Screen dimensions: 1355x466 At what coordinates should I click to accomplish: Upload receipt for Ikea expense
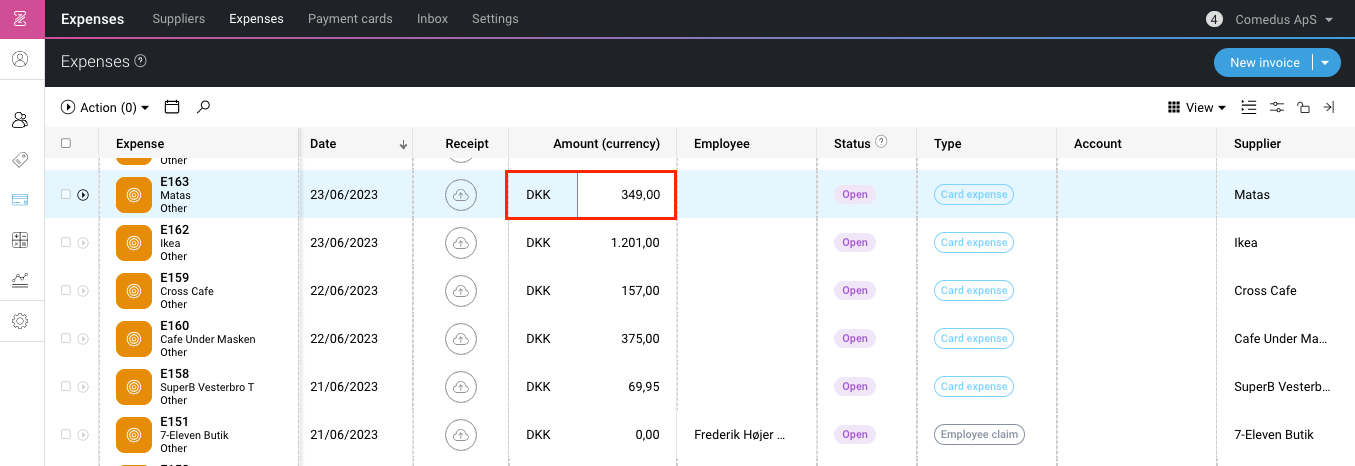click(x=461, y=243)
